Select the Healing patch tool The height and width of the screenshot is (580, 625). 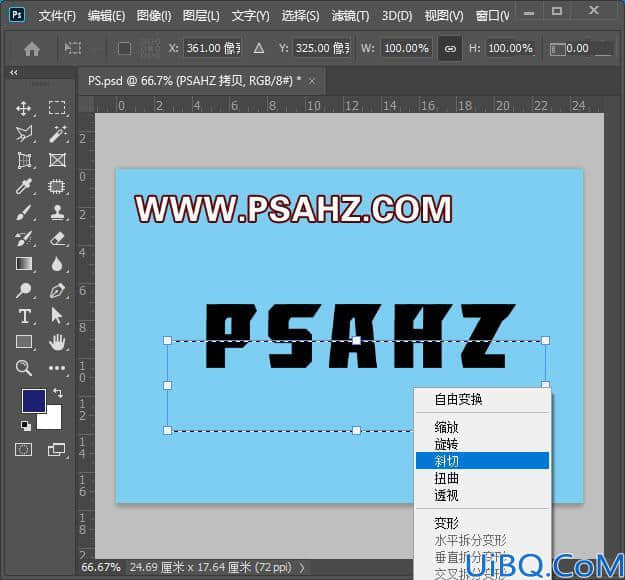coord(57,186)
